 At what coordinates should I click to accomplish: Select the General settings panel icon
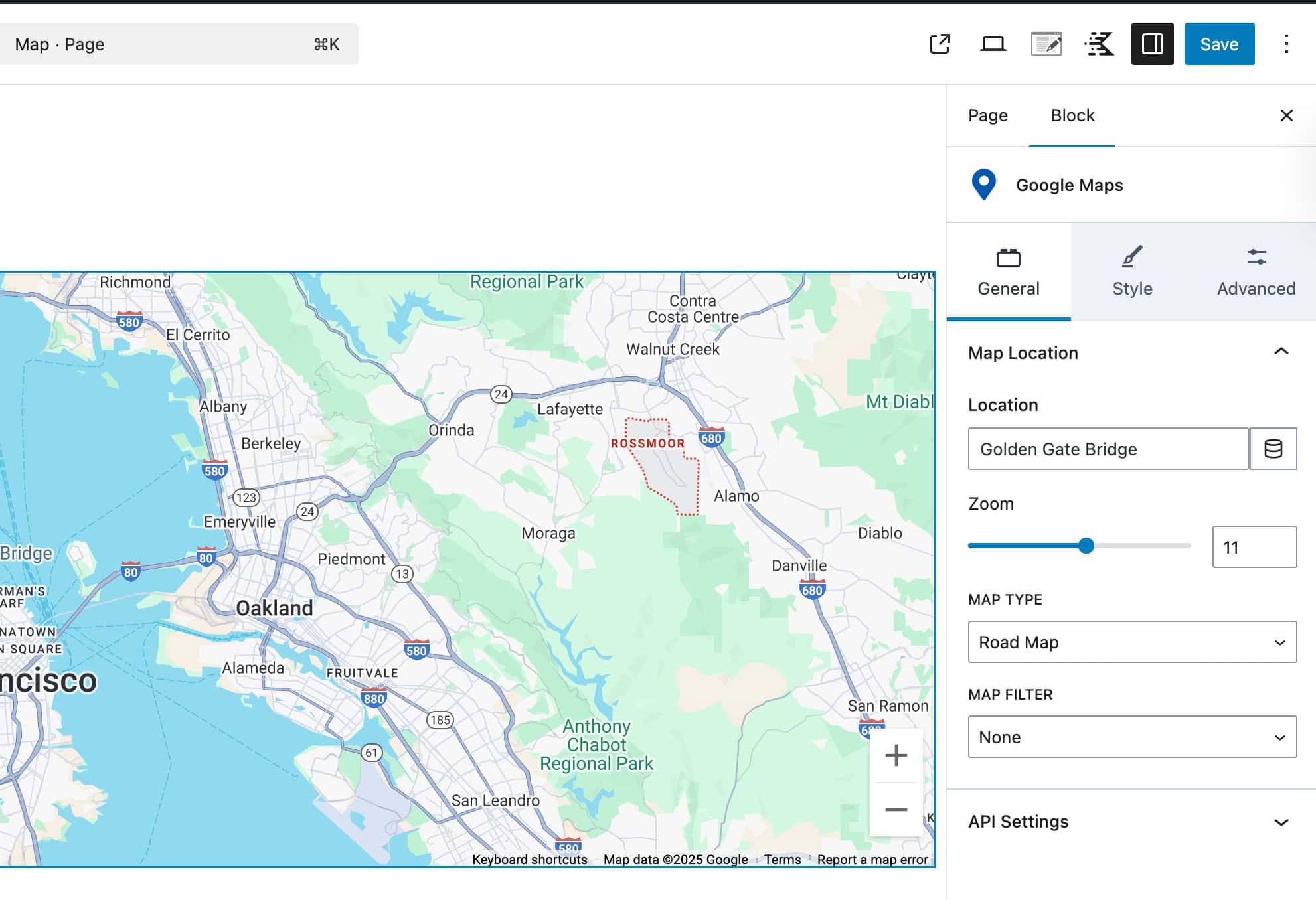click(x=1008, y=258)
